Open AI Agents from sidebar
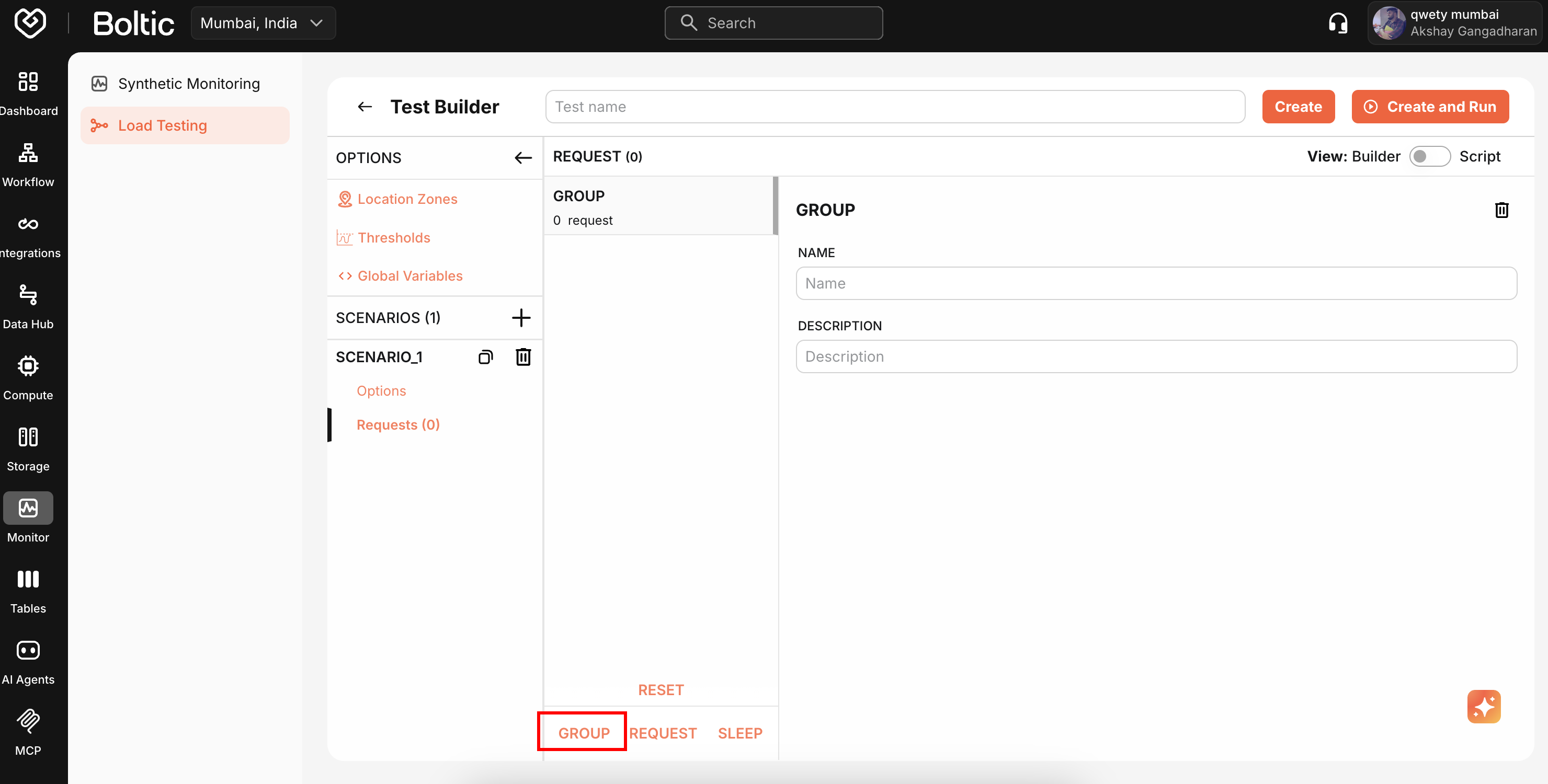This screenshot has height=784, width=1548. coord(28,658)
